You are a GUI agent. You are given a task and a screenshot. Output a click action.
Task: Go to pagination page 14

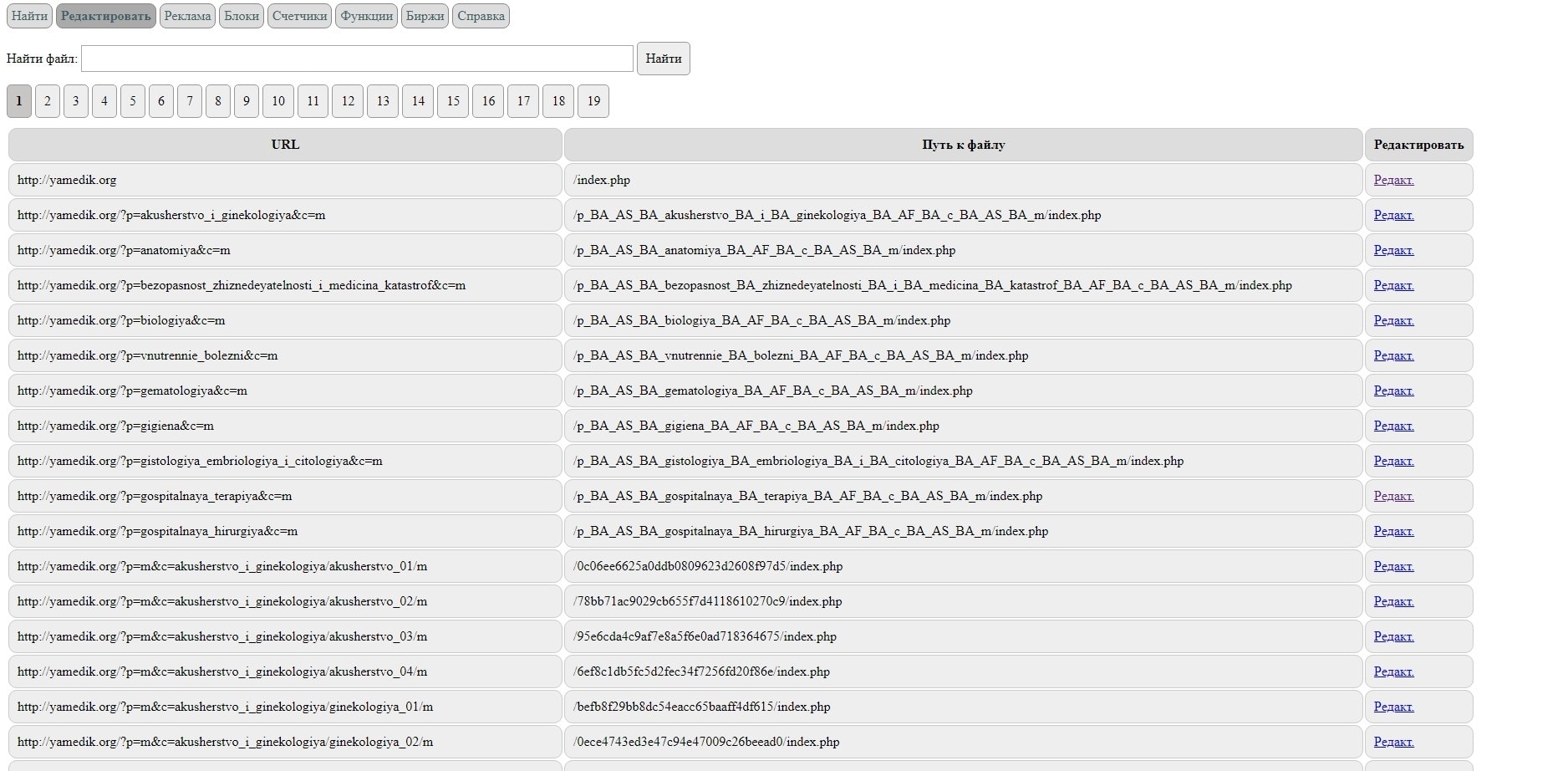point(418,101)
